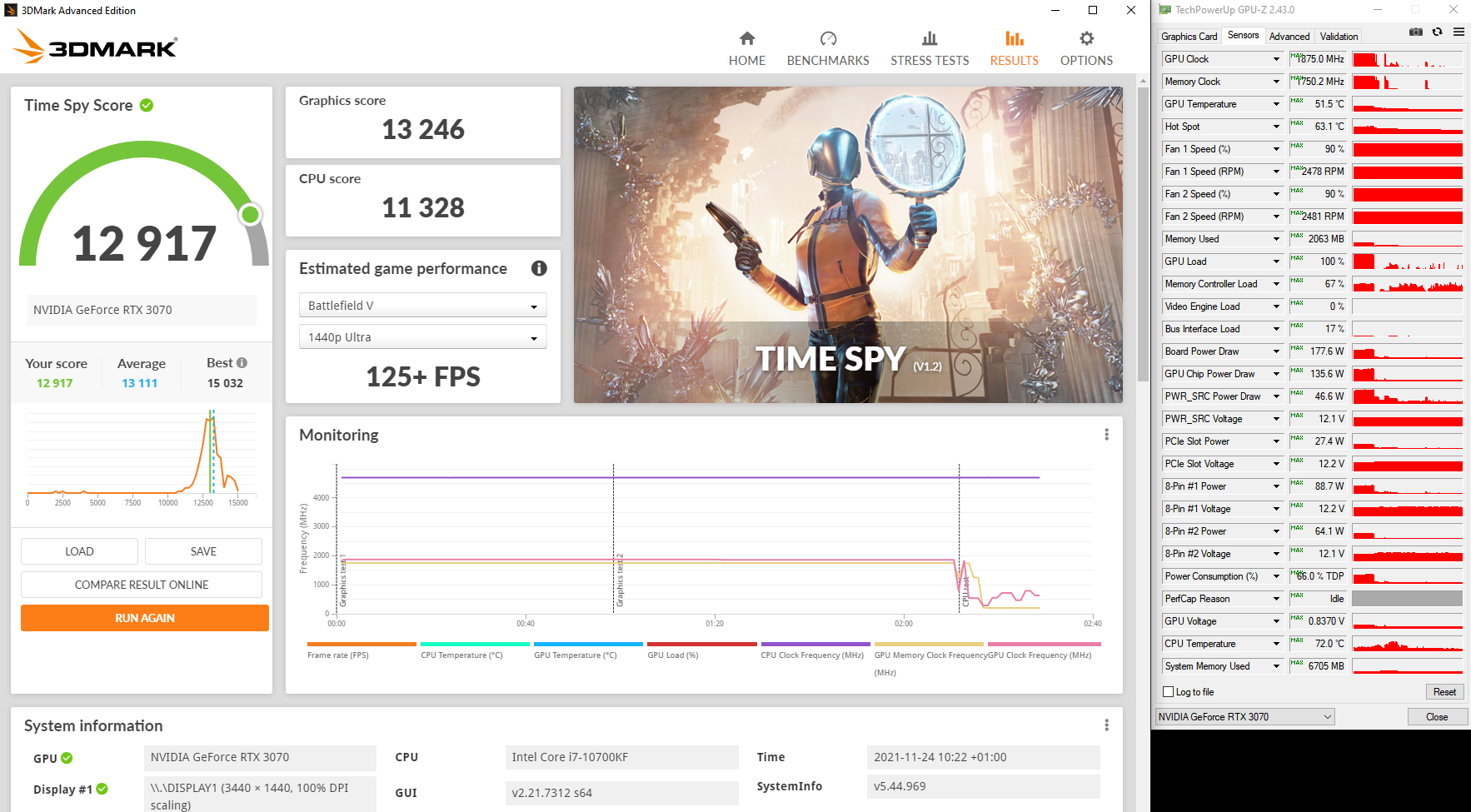This screenshot has height=812, width=1471.
Task: Click the green validation checkmark near Time Spy Score
Action: [x=147, y=105]
